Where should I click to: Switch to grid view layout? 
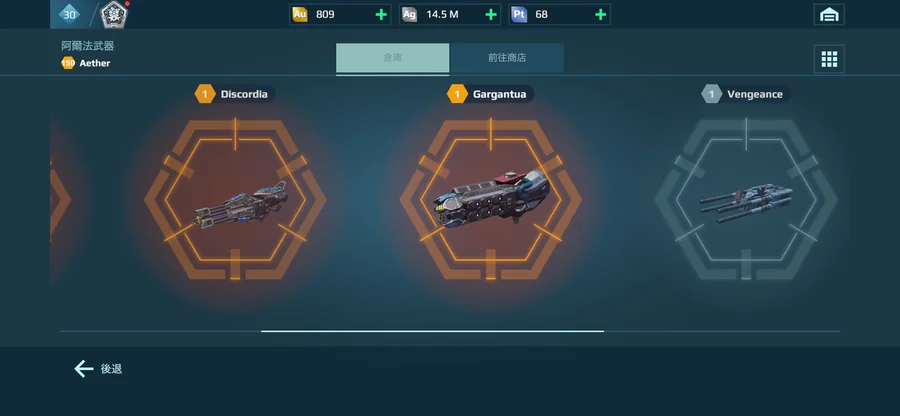pos(829,59)
